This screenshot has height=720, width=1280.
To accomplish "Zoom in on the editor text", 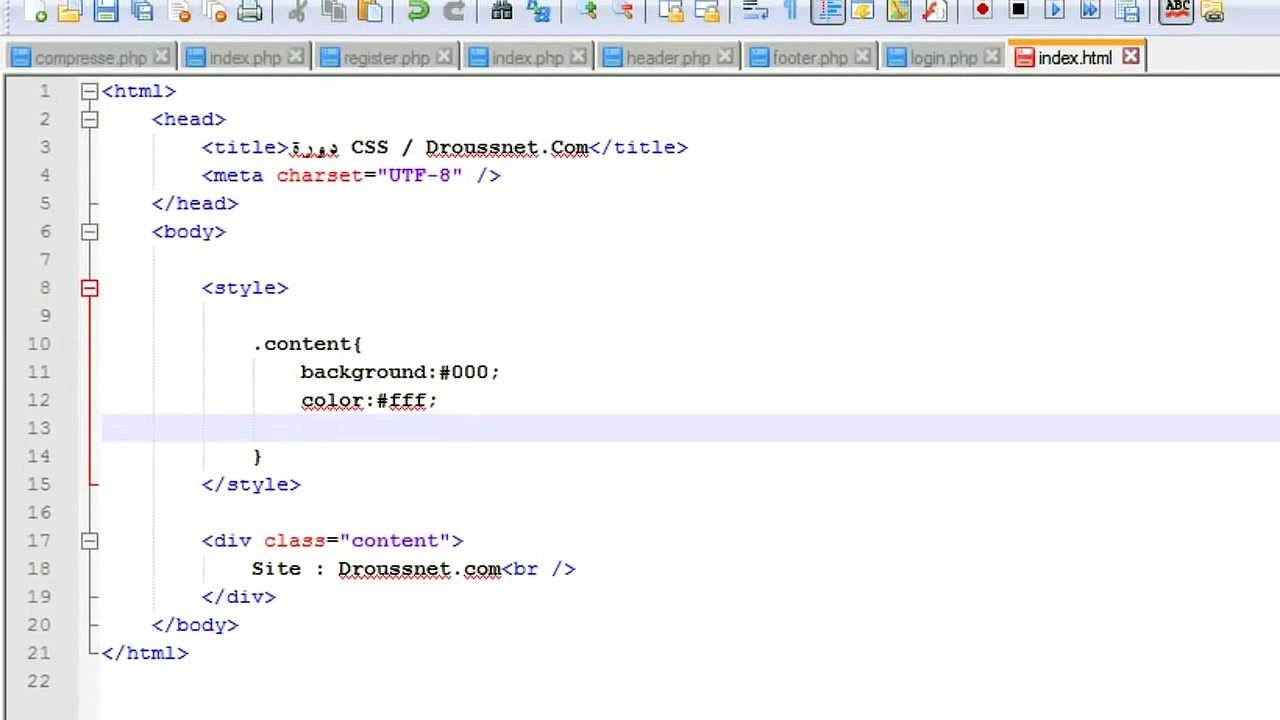I will 586,11.
